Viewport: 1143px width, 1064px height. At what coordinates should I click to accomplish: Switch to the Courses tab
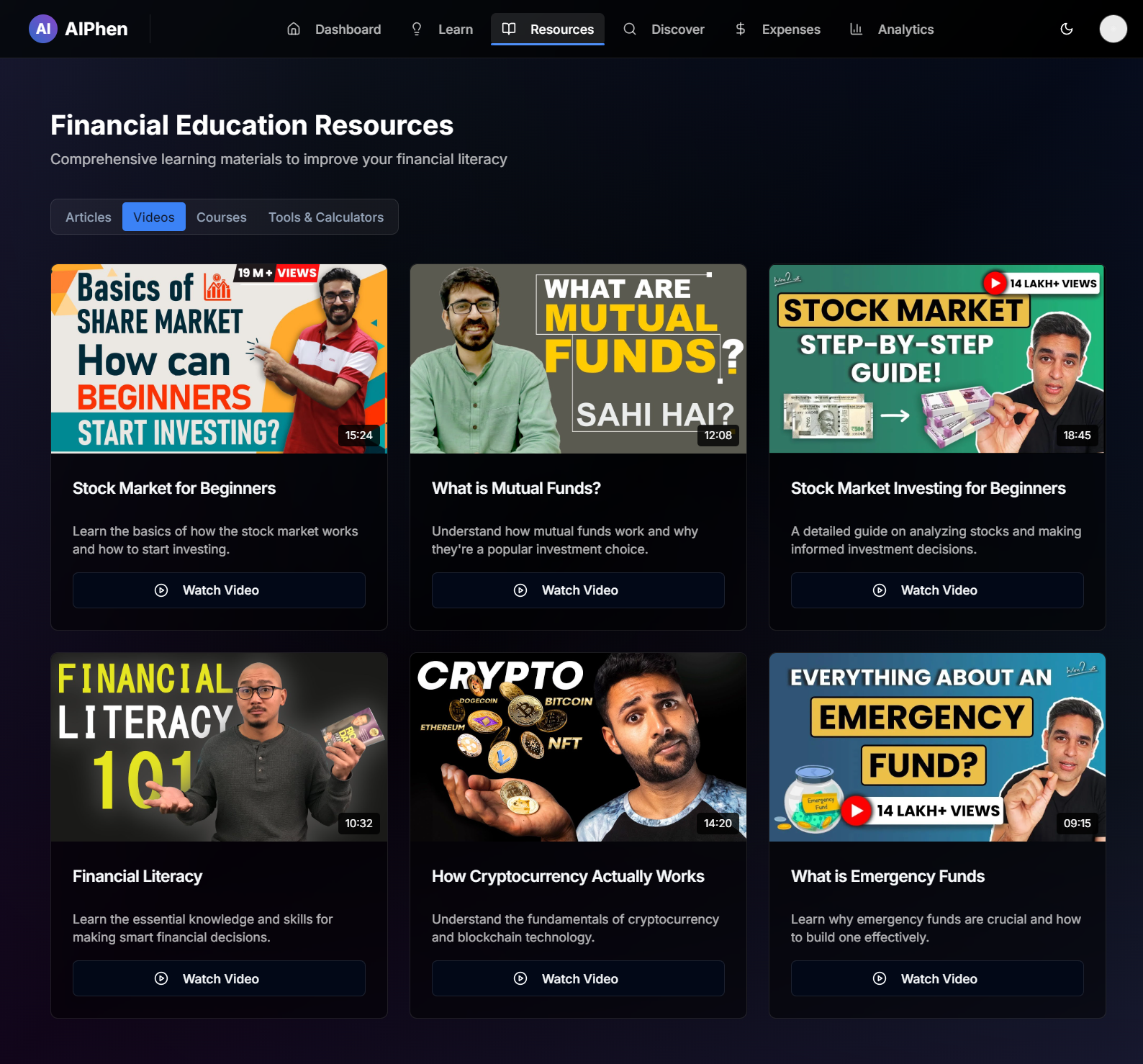[222, 217]
